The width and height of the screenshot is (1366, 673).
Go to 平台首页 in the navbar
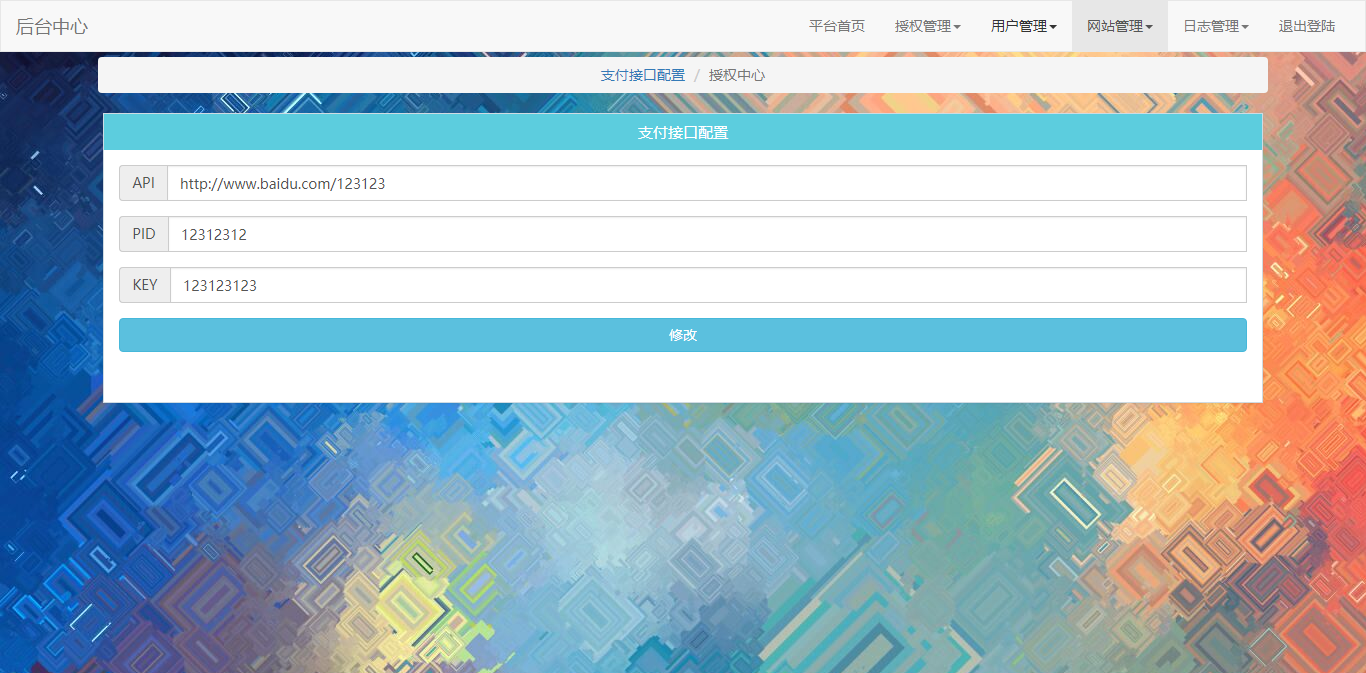(836, 26)
